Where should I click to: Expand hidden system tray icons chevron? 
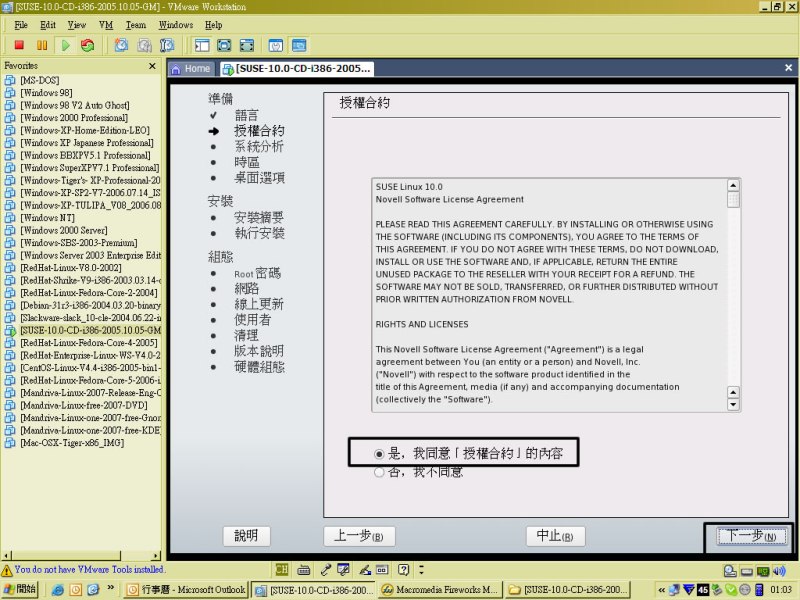(662, 590)
